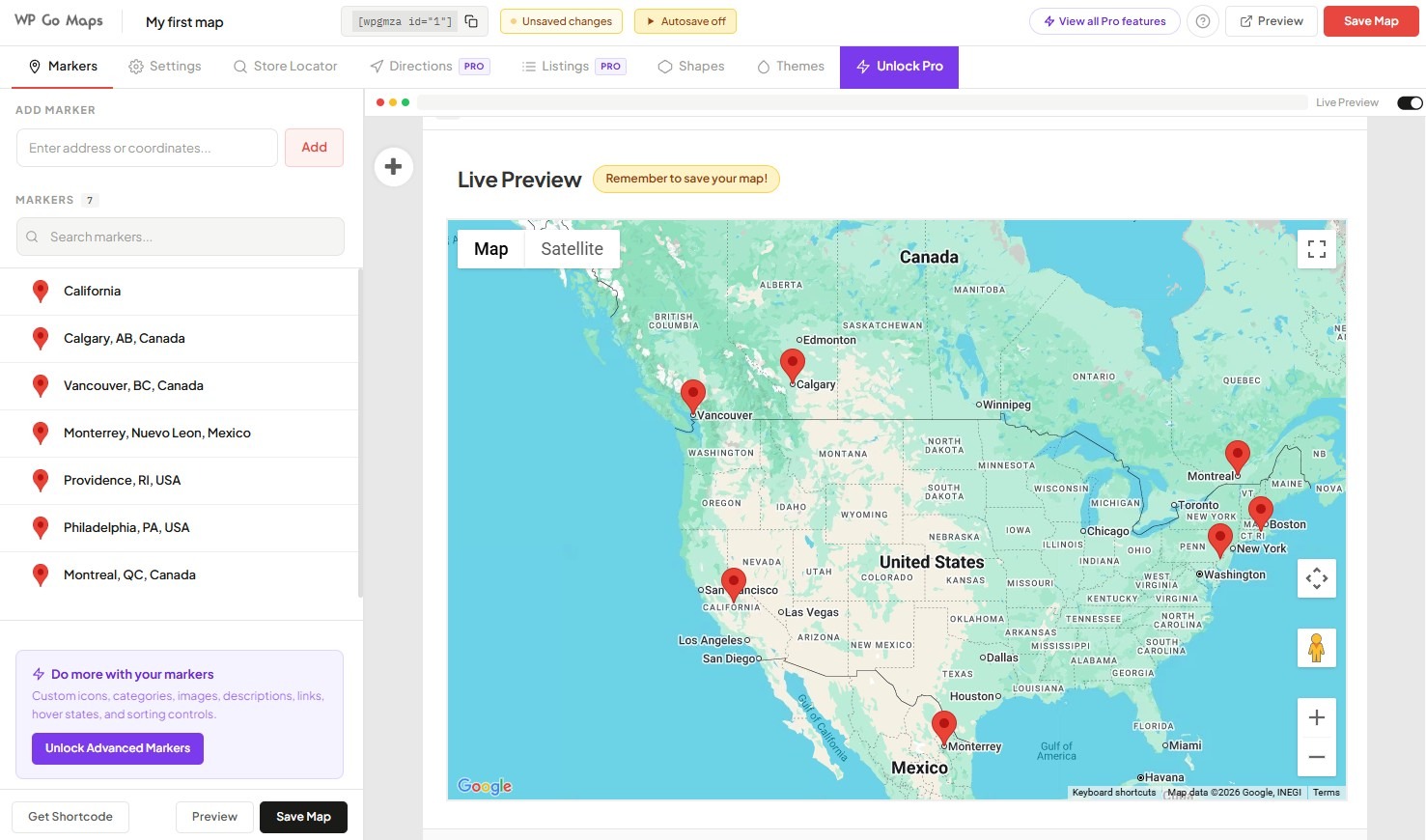The height and width of the screenshot is (840, 1426).
Task: Click the top Preview button
Action: pyautogui.click(x=1271, y=21)
